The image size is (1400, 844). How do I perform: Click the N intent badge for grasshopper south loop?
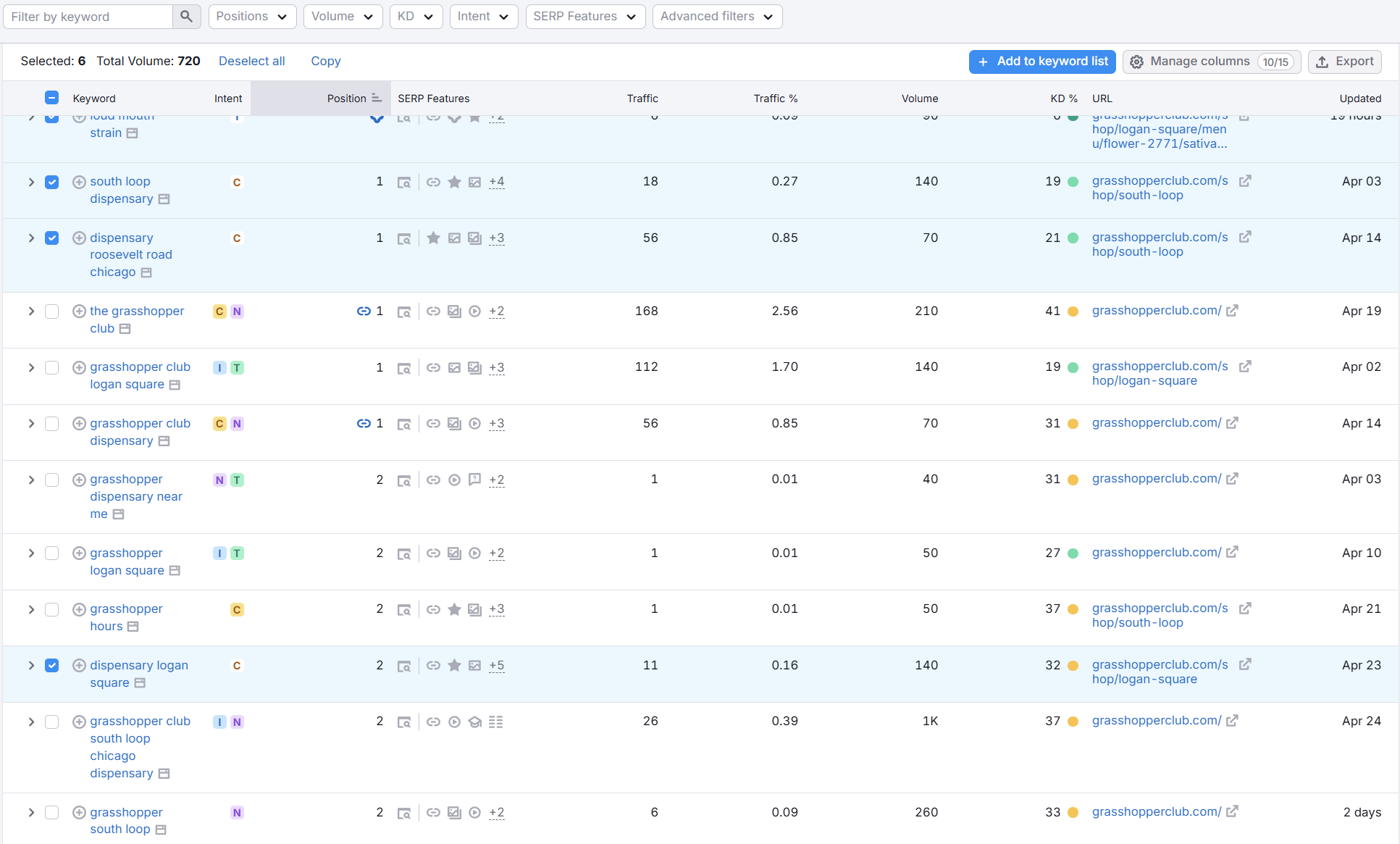click(237, 813)
